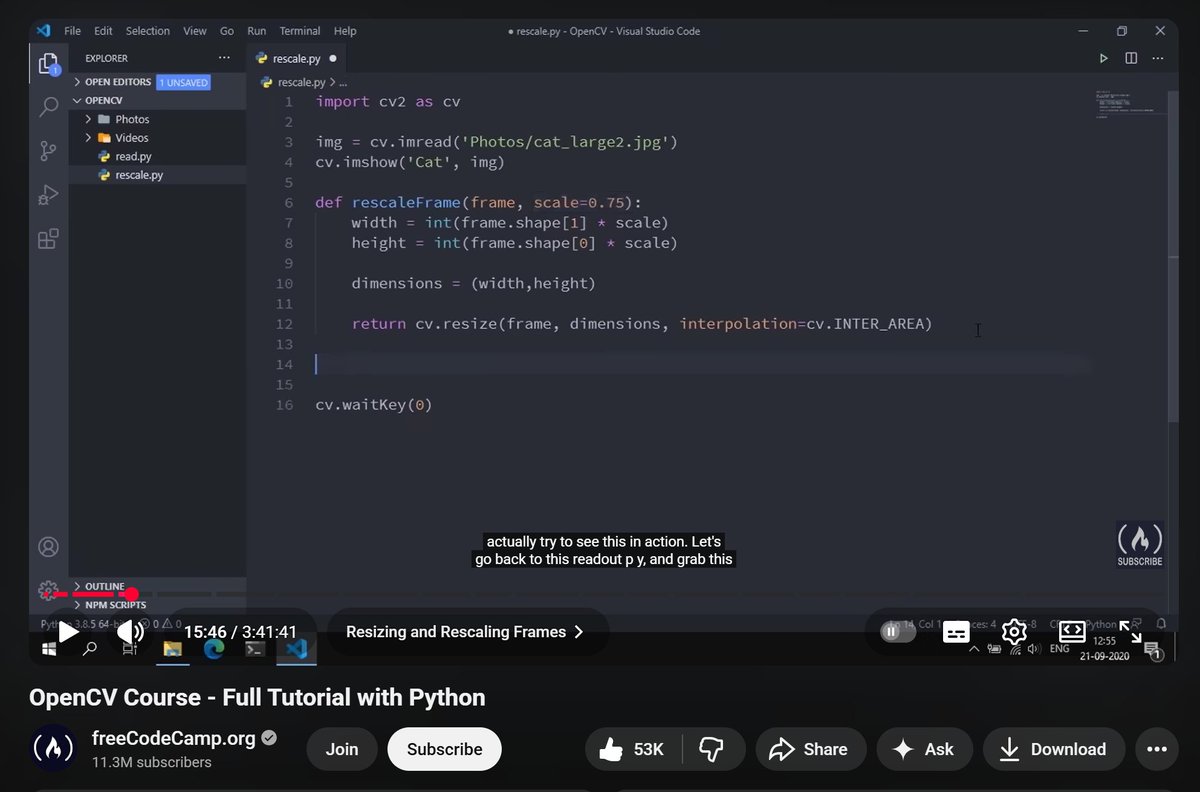Click the Subscribe button under the video
This screenshot has height=792, width=1200.
point(445,749)
